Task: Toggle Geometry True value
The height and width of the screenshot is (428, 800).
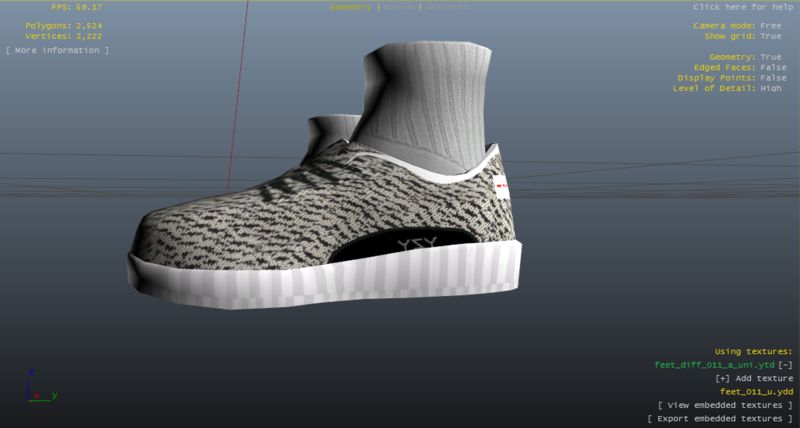Action: (x=770, y=57)
